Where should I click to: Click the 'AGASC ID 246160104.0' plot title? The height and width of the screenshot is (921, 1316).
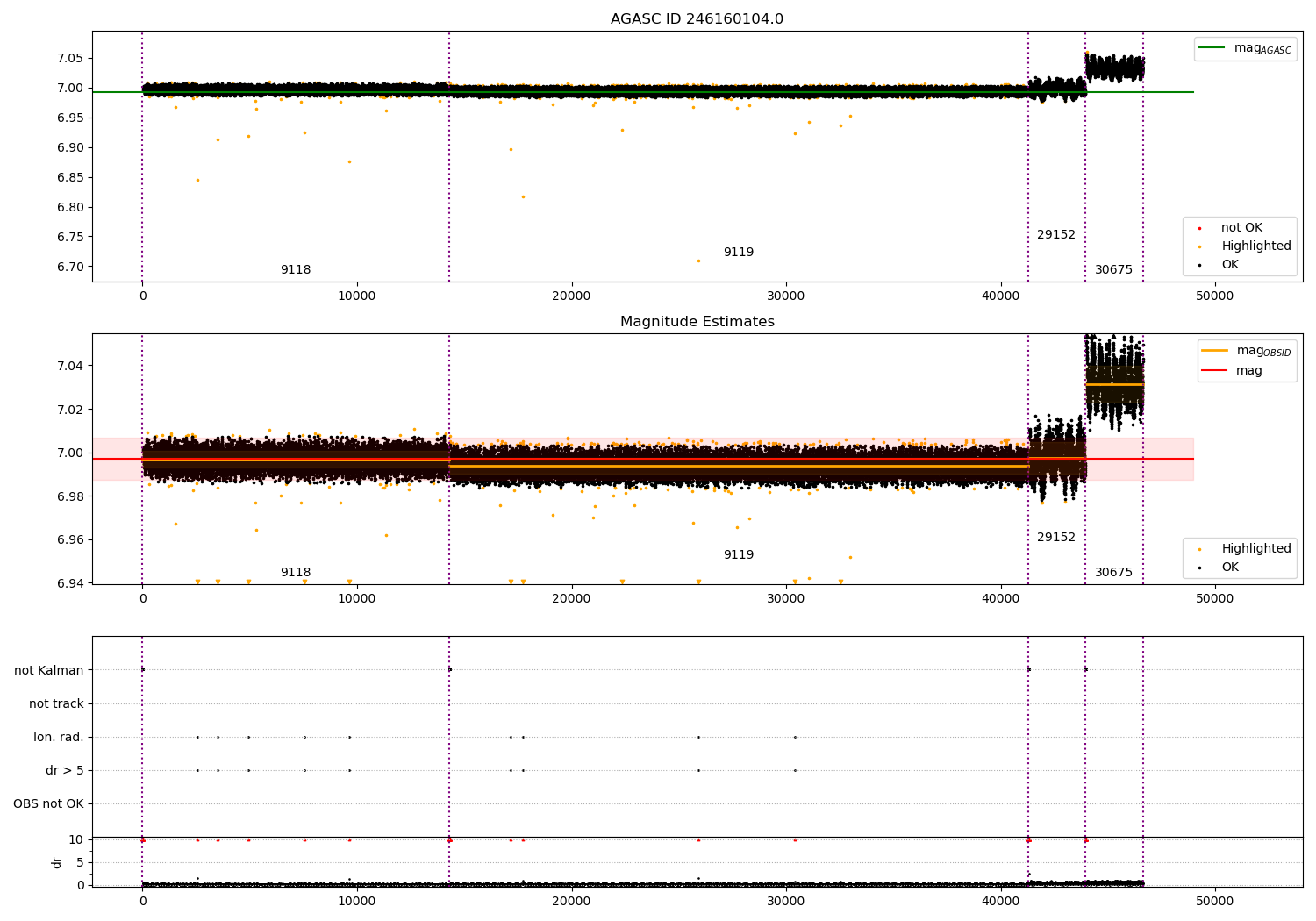(x=697, y=19)
